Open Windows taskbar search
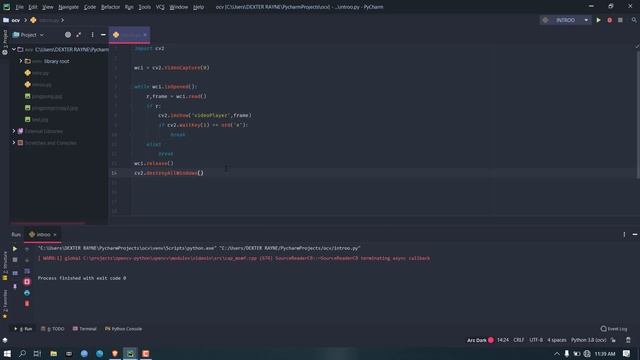 tap(22, 353)
